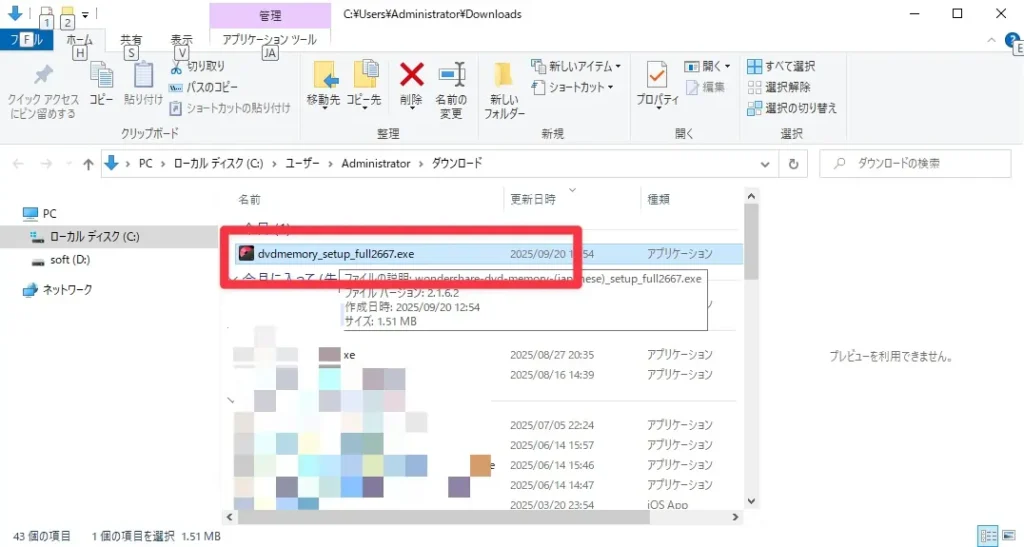The image size is (1024, 547).
Task: Select soft (D:) drive in navigation pane
Action: point(61,260)
